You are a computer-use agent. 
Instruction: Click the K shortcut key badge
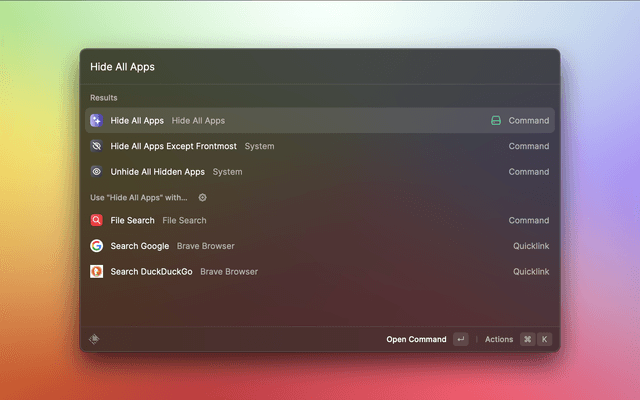click(x=545, y=339)
